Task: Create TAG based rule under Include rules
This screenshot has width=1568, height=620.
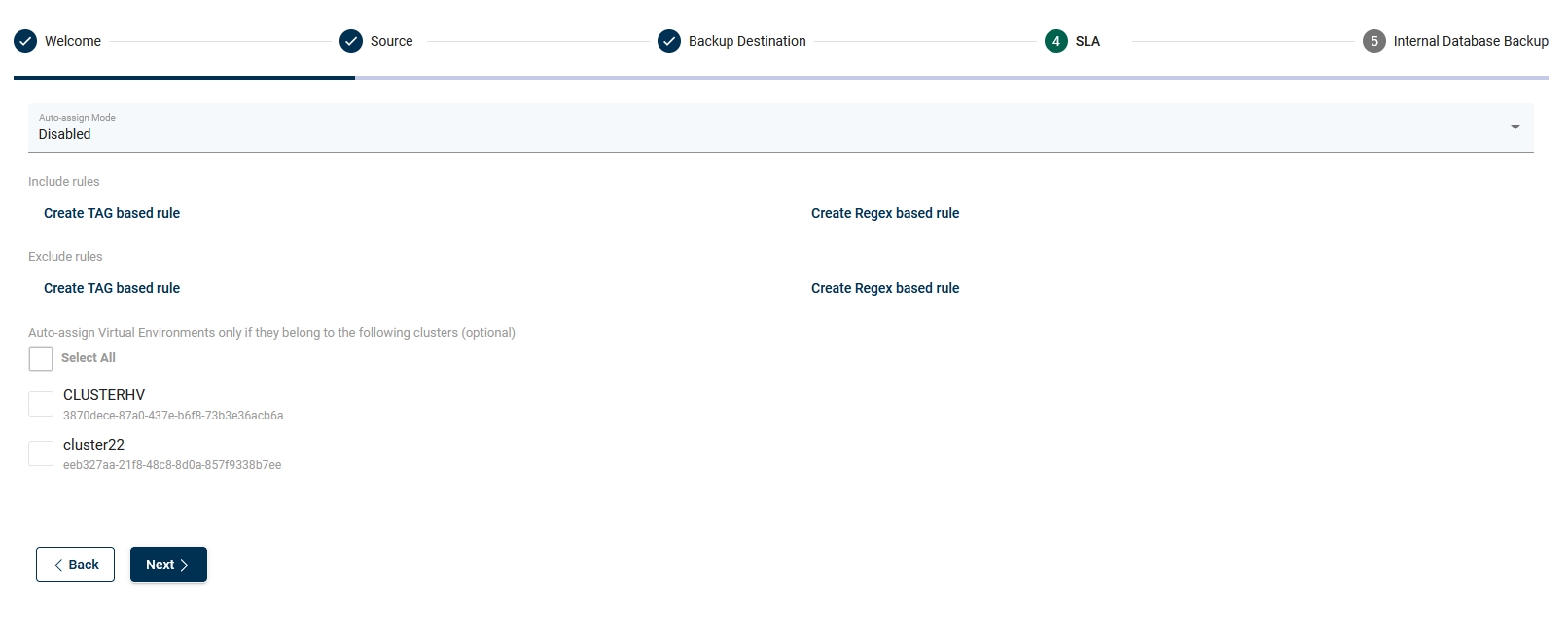Action: pos(112,213)
